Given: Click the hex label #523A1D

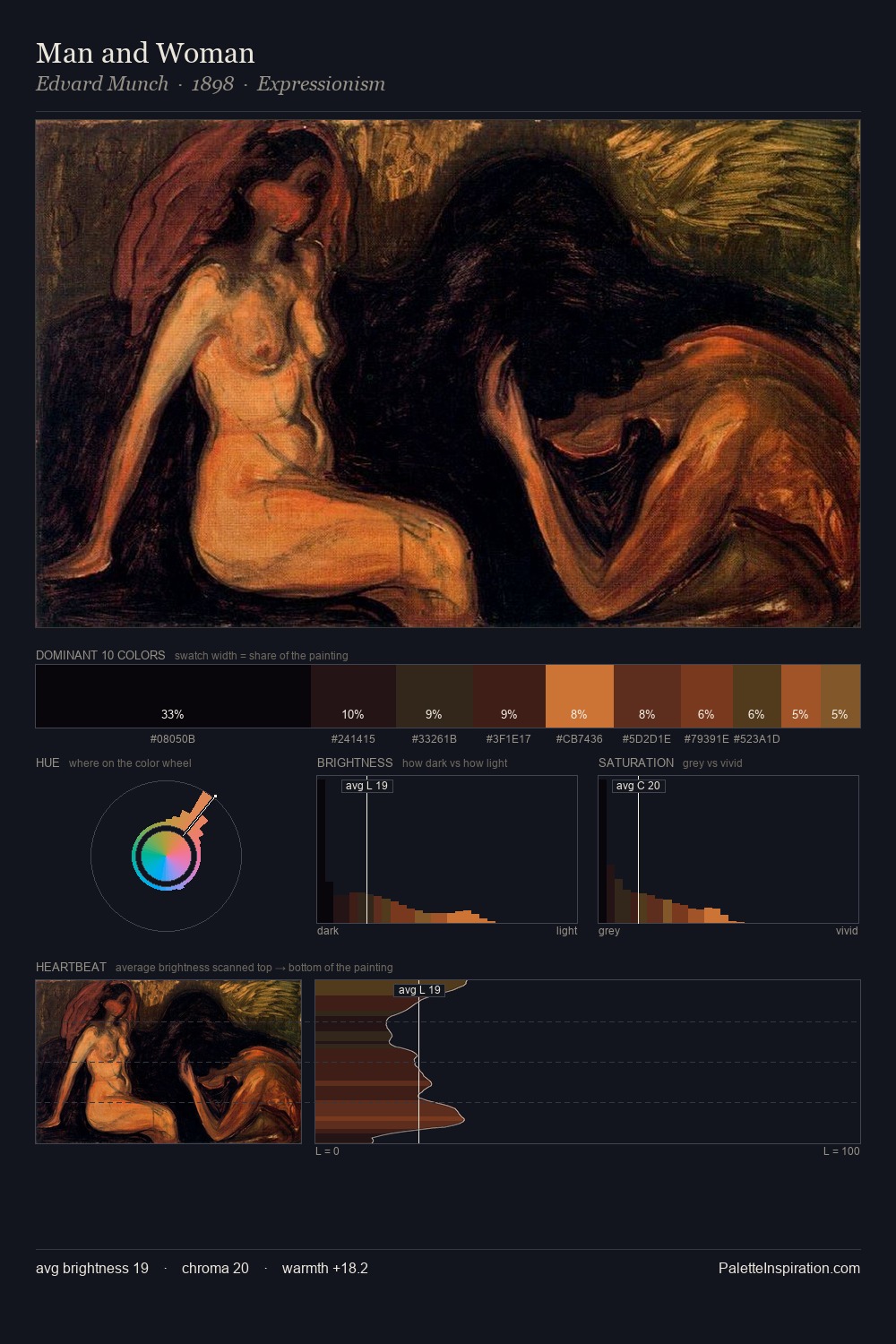Looking at the screenshot, I should tap(757, 739).
